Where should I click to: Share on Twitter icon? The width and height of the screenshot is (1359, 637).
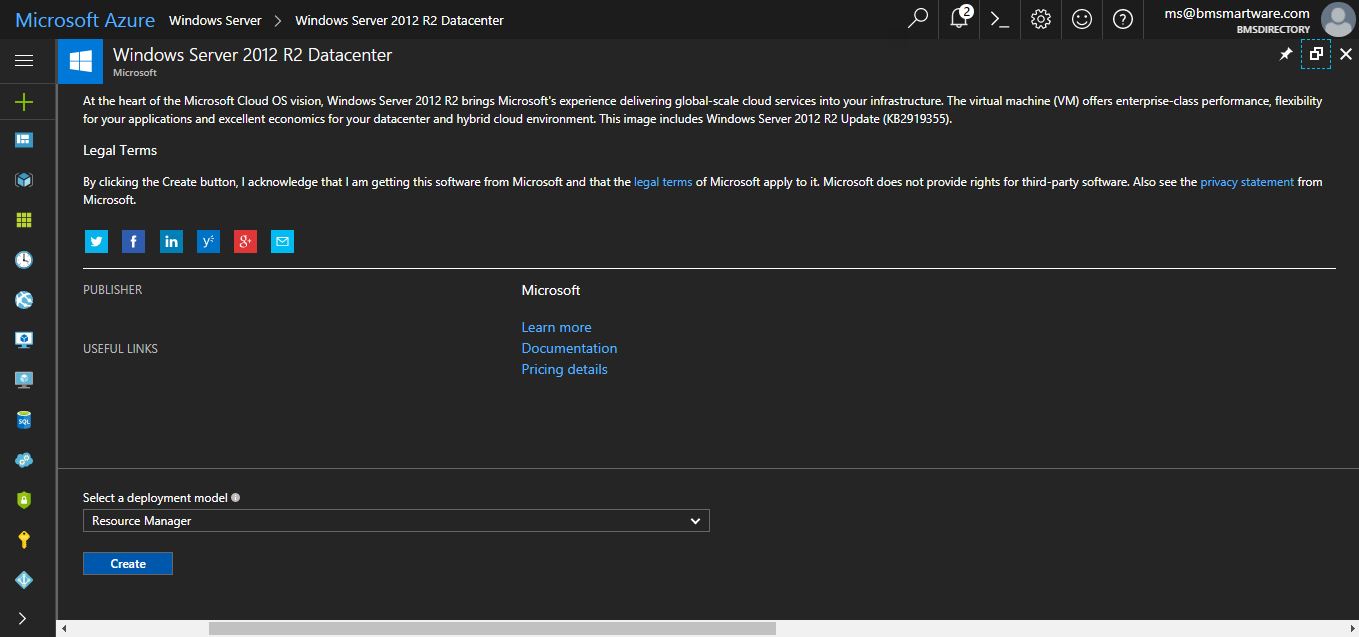coord(96,241)
